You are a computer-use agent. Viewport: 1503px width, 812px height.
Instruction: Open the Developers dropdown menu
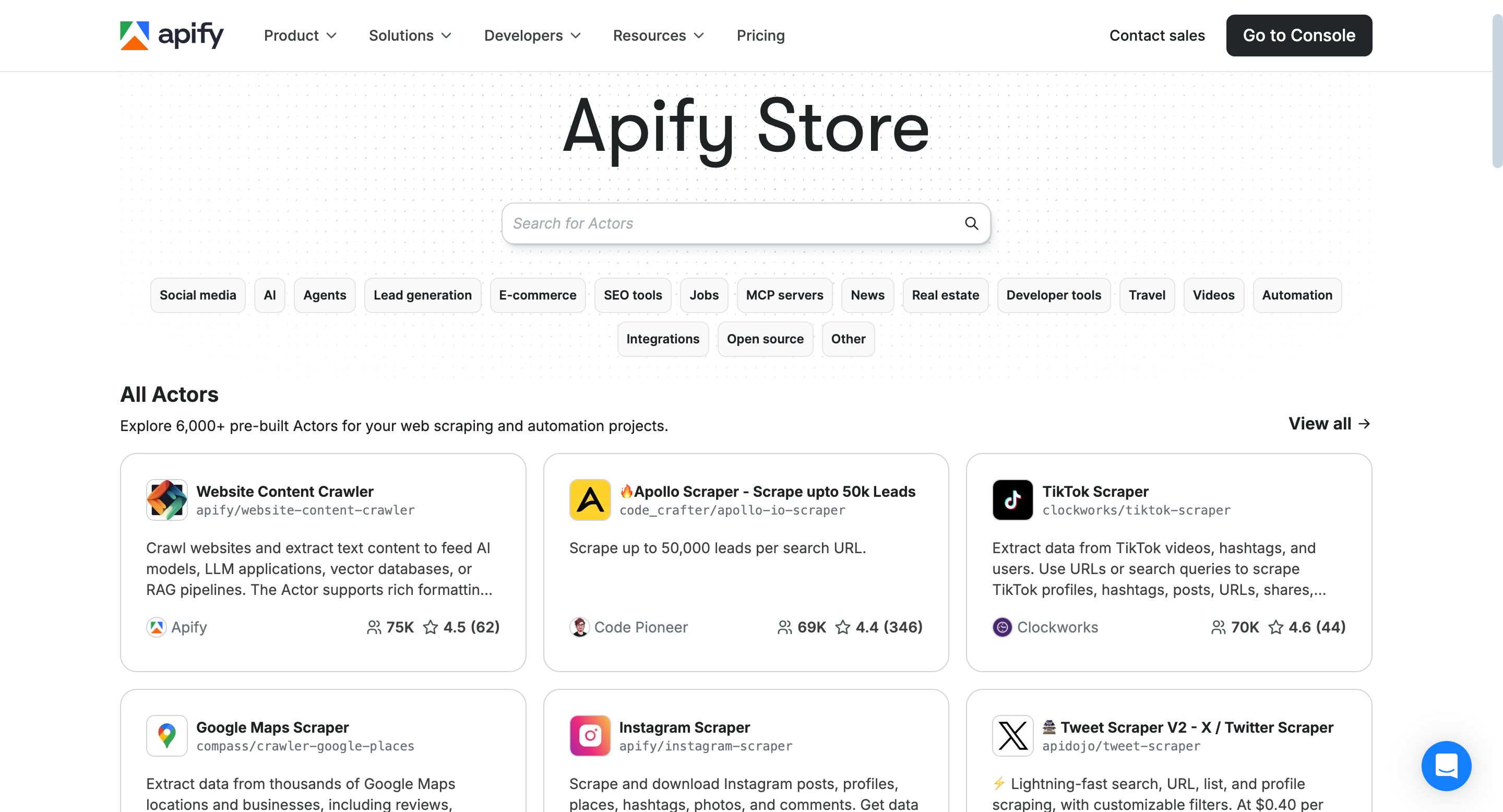[x=532, y=35]
